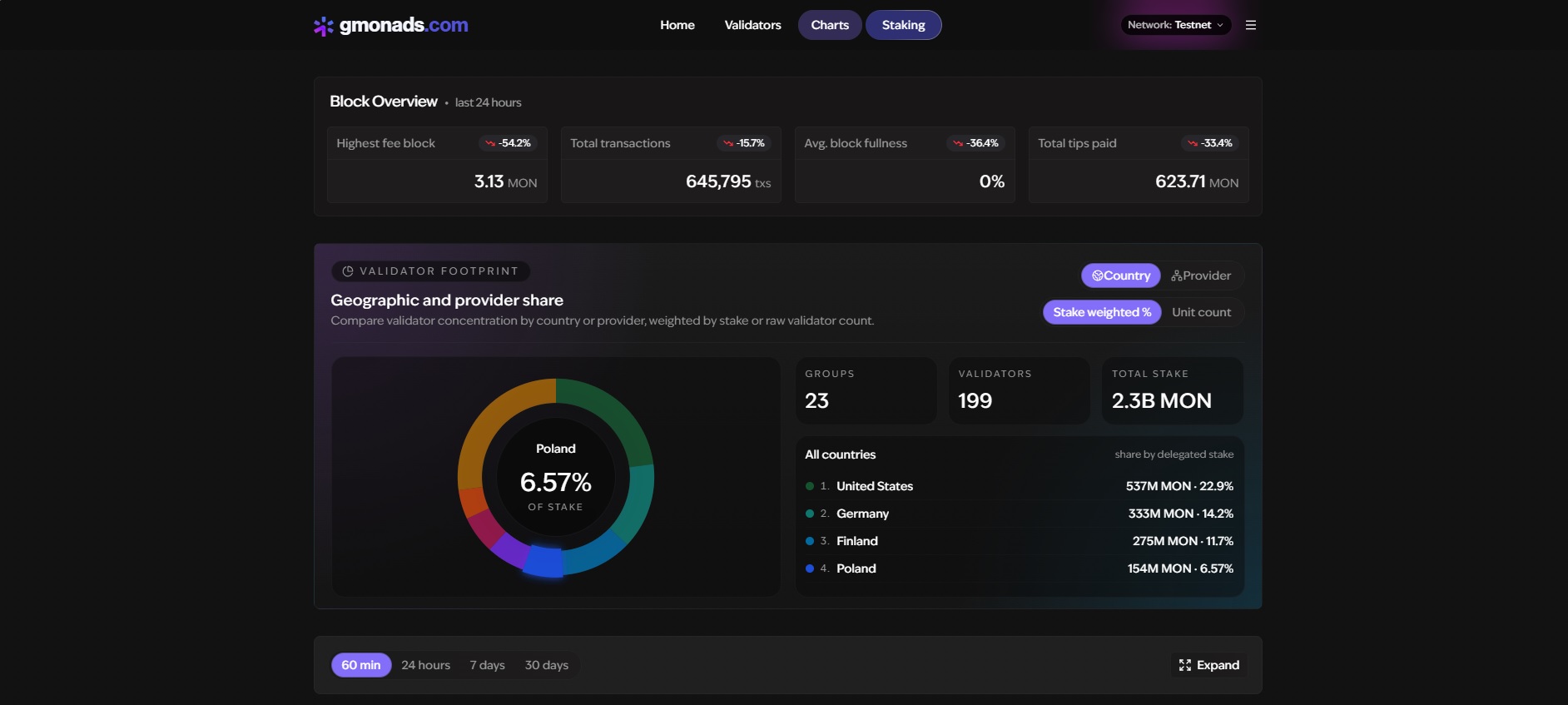Click the downtrend icon on Highest fee block
This screenshot has width=1568, height=705.
tap(490, 143)
